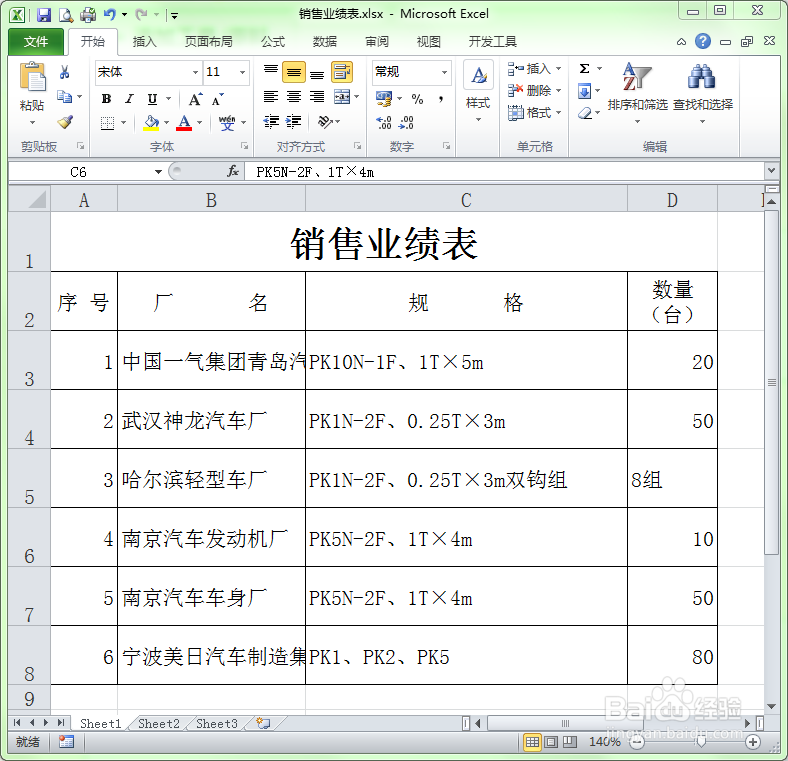Expand the Name Box dropdown arrow
This screenshot has height=761, width=788.
coord(158,172)
